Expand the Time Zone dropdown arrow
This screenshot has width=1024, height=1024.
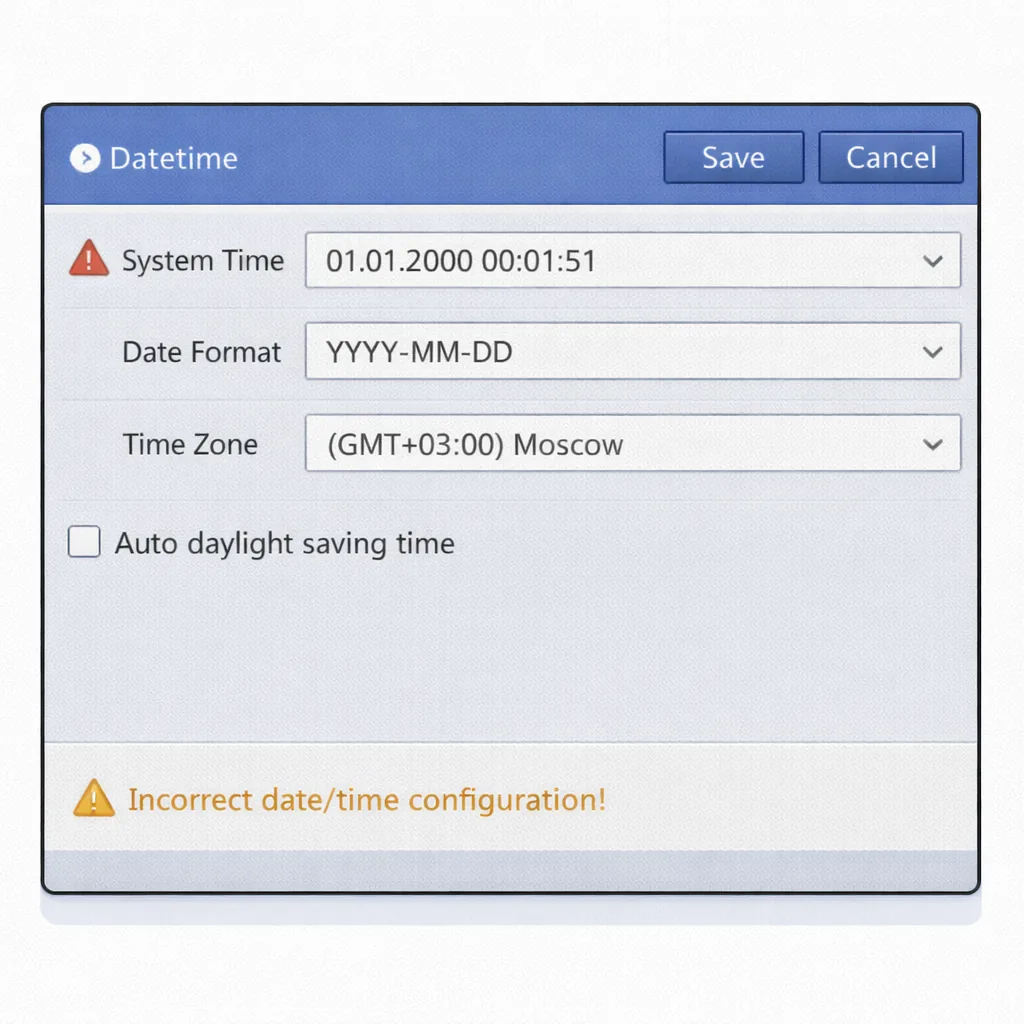[933, 444]
